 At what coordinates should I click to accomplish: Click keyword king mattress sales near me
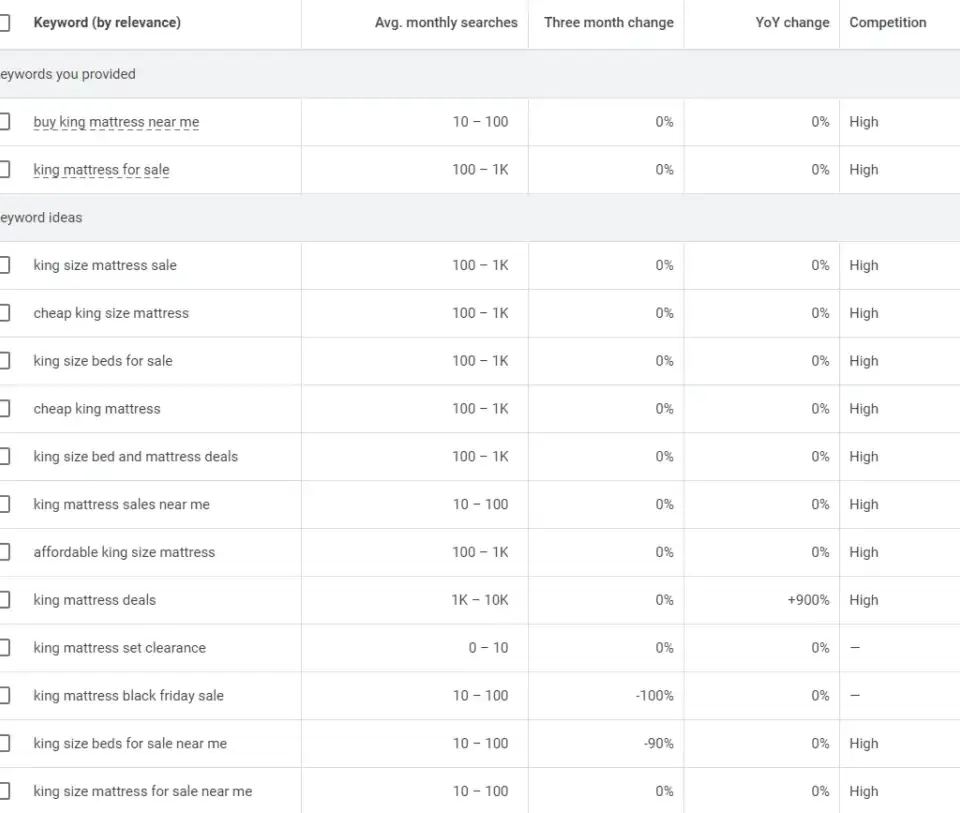121,504
